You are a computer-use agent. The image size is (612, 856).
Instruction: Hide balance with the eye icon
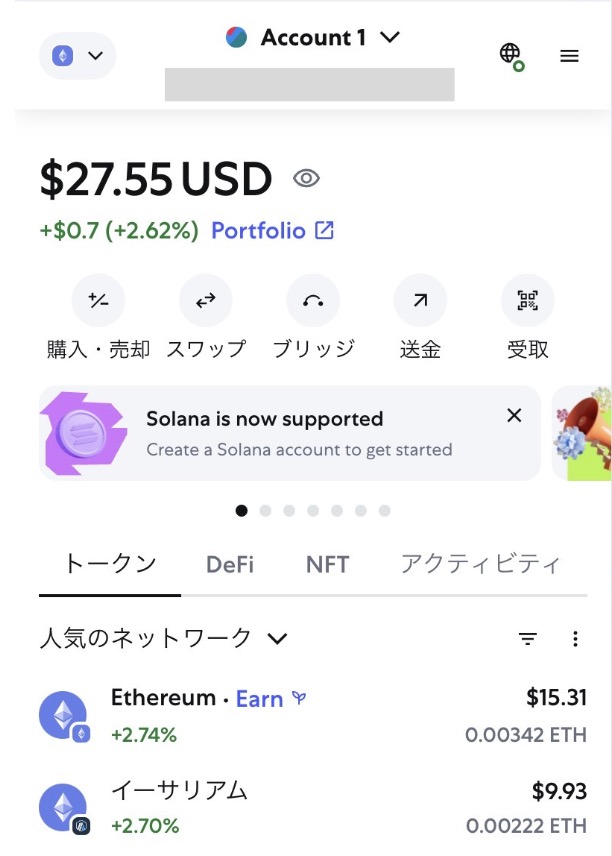pyautogui.click(x=306, y=179)
